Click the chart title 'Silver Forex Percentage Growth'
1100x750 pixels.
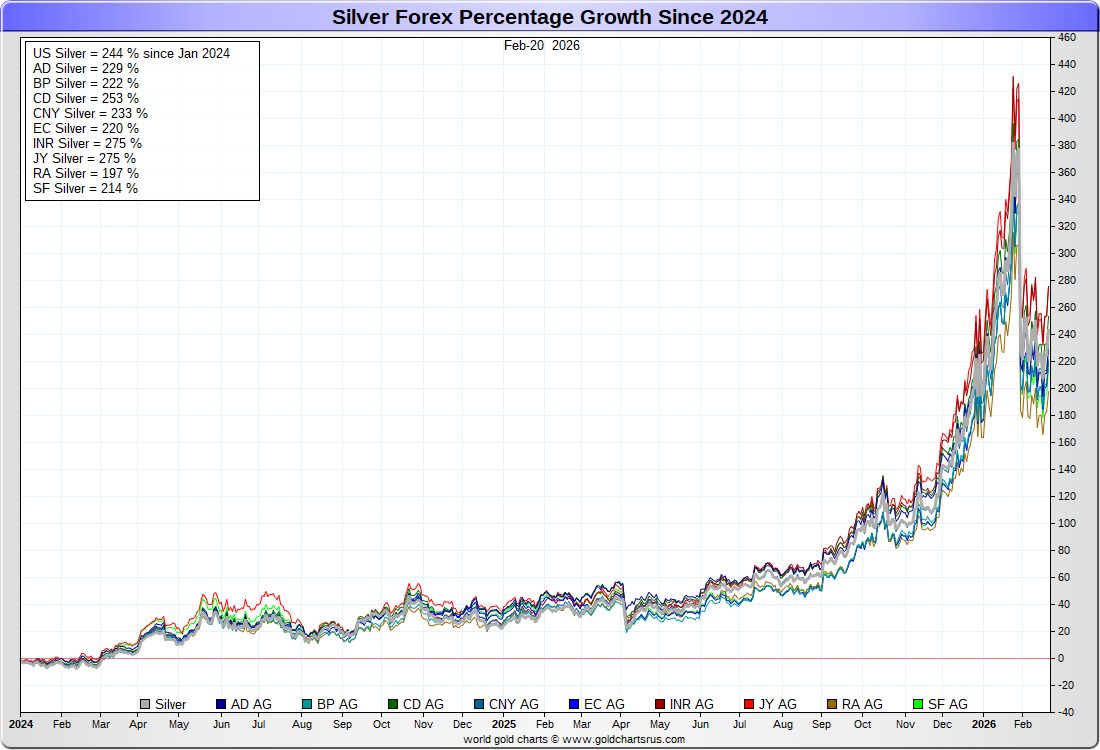pos(549,17)
